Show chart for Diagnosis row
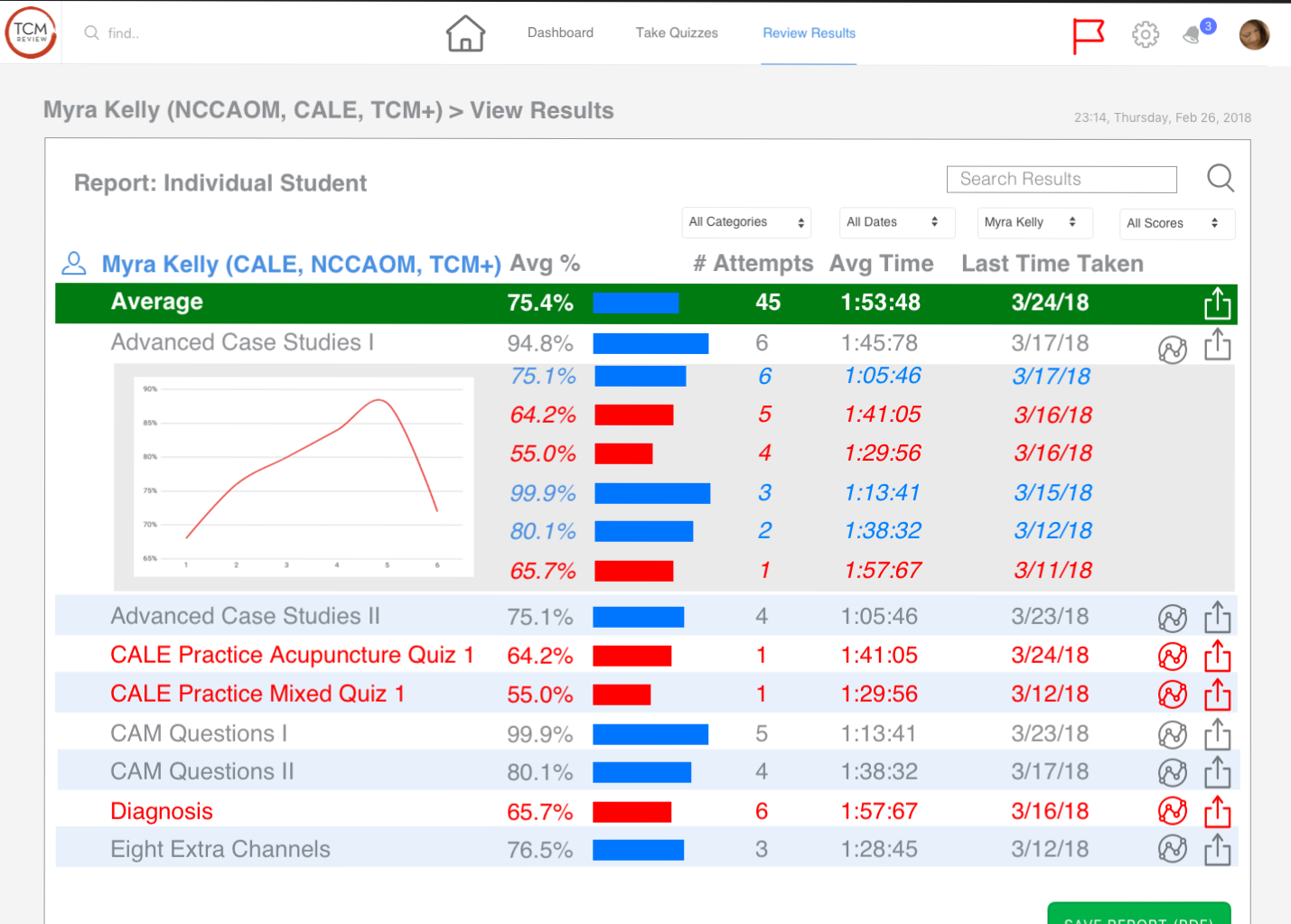 tap(1173, 811)
